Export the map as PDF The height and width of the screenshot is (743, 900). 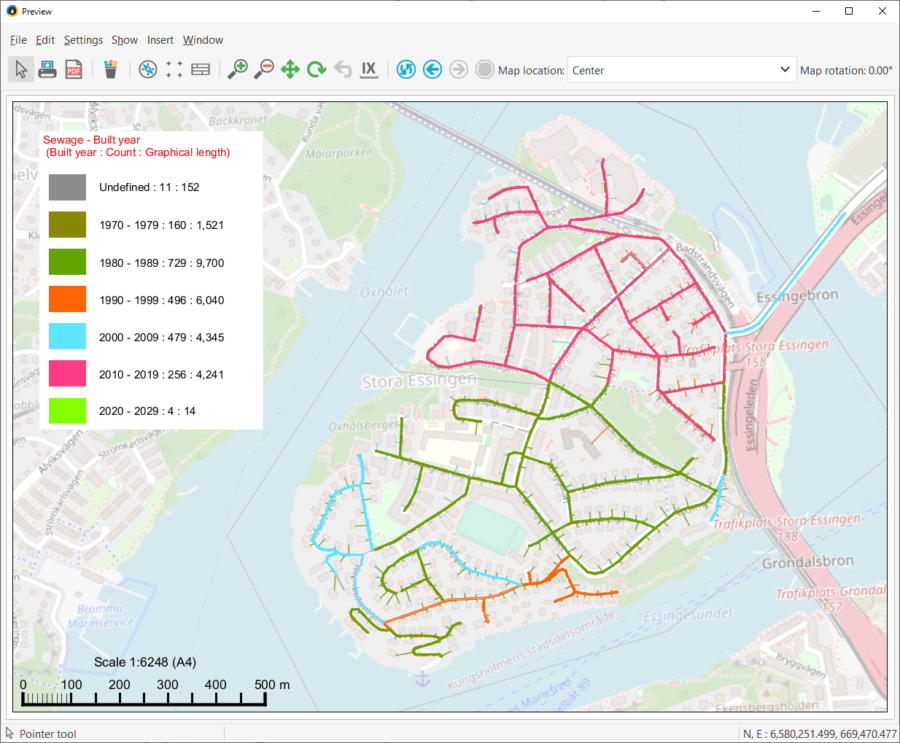(74, 69)
